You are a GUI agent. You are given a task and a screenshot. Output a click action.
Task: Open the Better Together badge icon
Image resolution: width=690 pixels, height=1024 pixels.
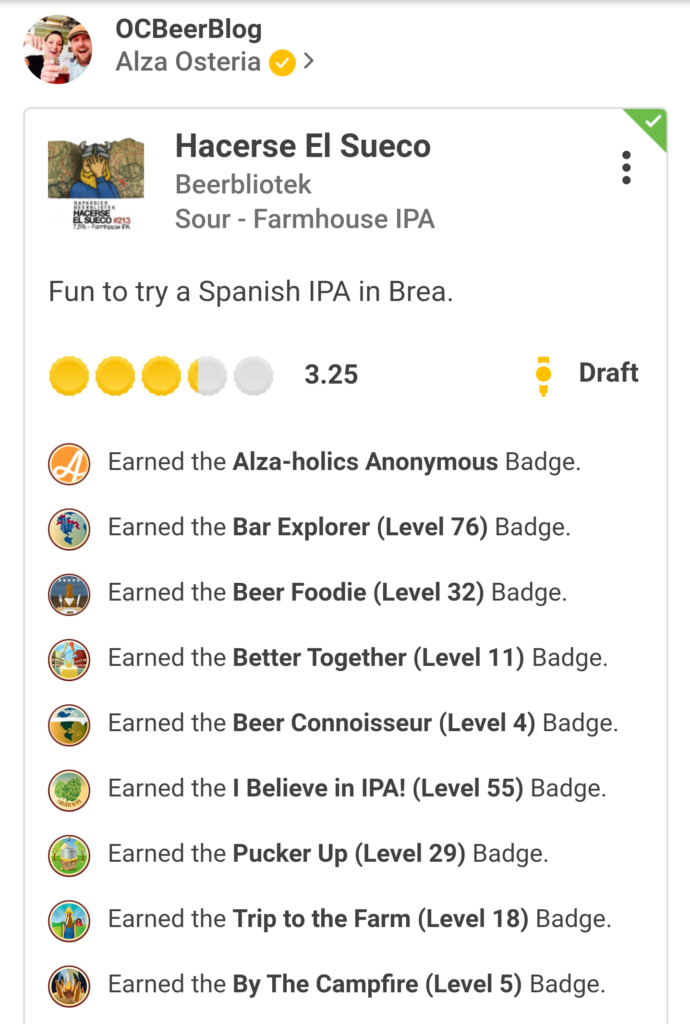(x=69, y=658)
